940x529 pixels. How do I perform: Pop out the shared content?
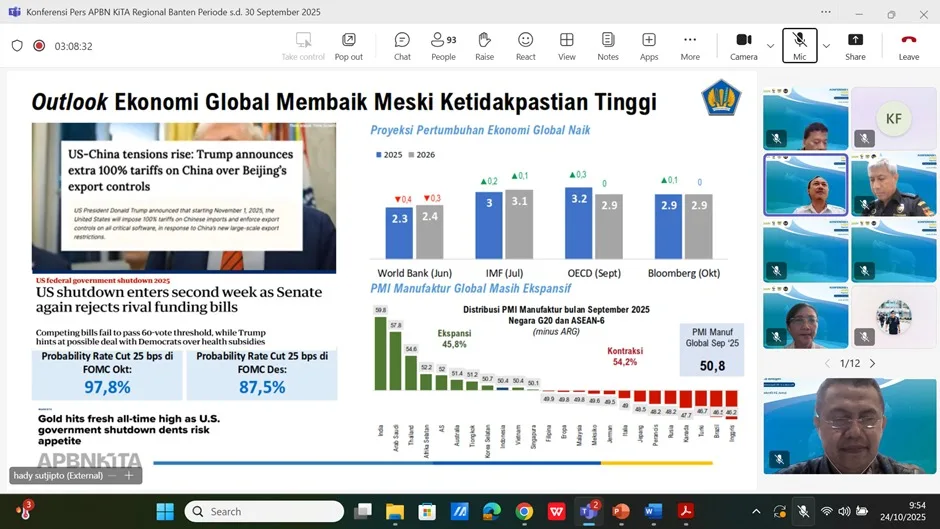click(349, 45)
